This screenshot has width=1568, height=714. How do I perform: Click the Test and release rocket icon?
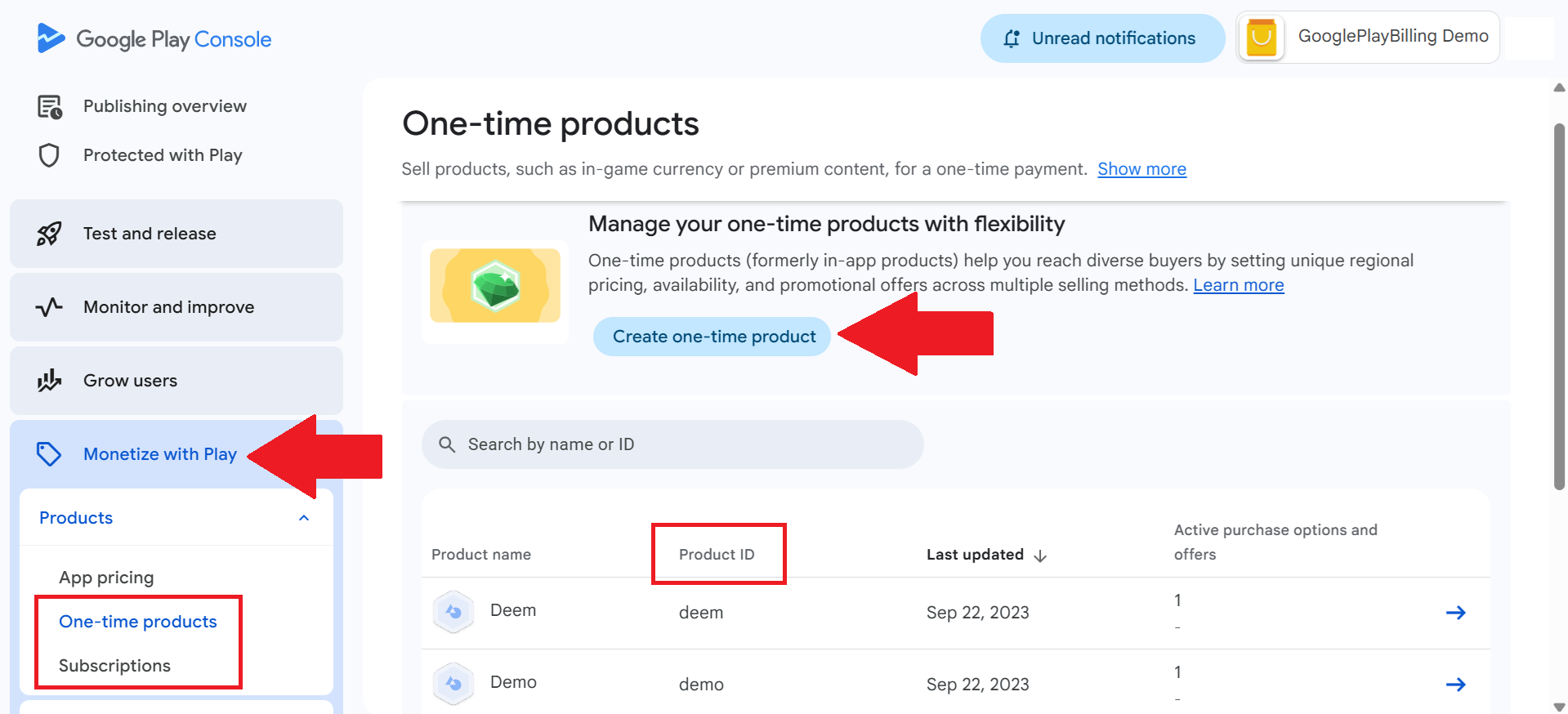(49, 234)
